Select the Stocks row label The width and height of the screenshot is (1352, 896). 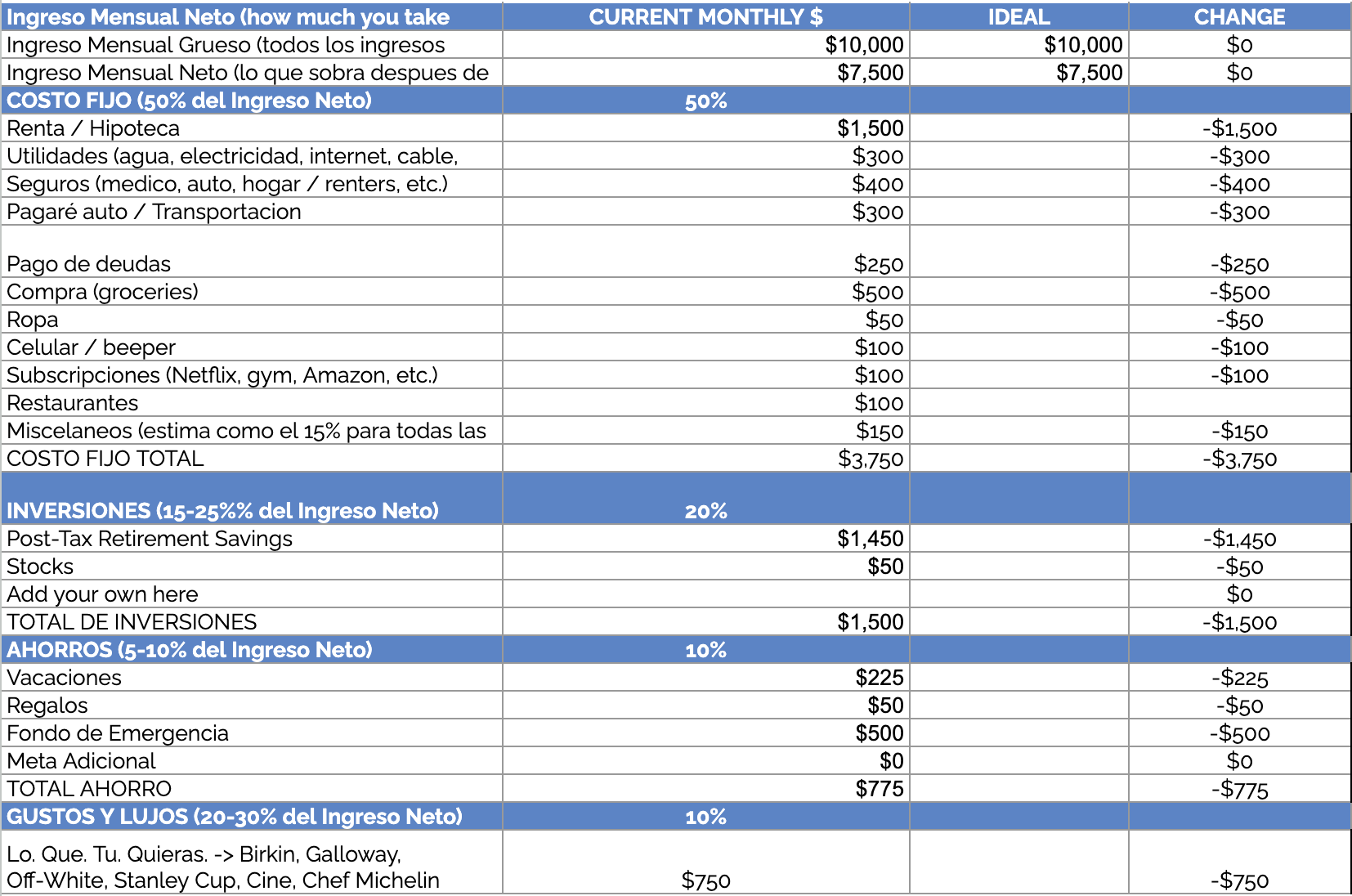coord(39,567)
